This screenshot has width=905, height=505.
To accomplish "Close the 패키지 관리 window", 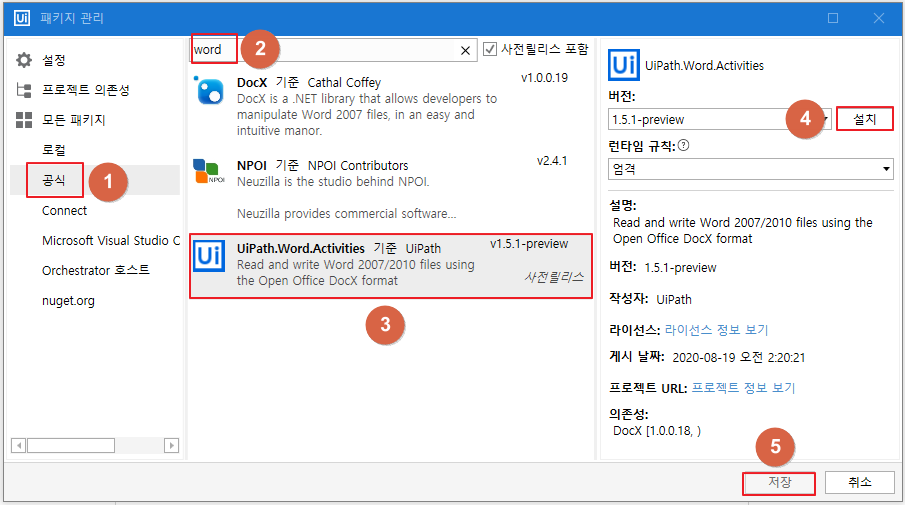I will click(x=878, y=18).
